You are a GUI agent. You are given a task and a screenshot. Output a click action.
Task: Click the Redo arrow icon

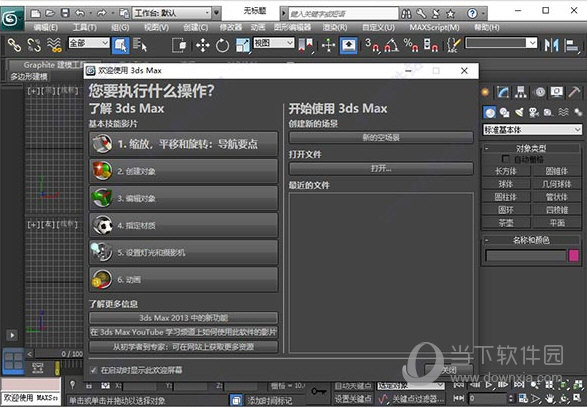click(x=102, y=13)
